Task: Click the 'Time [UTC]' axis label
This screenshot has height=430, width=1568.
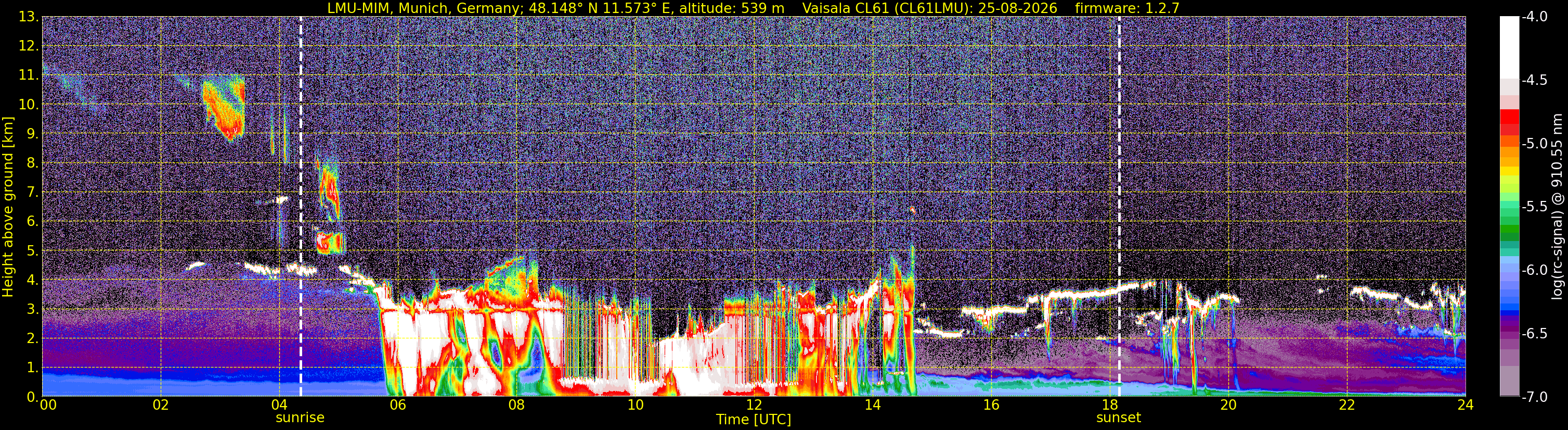Action: [x=754, y=420]
